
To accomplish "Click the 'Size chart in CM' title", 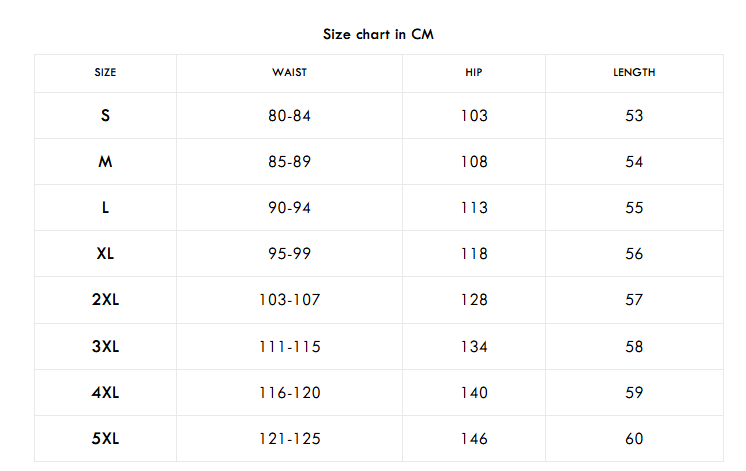I will (x=378, y=34).
